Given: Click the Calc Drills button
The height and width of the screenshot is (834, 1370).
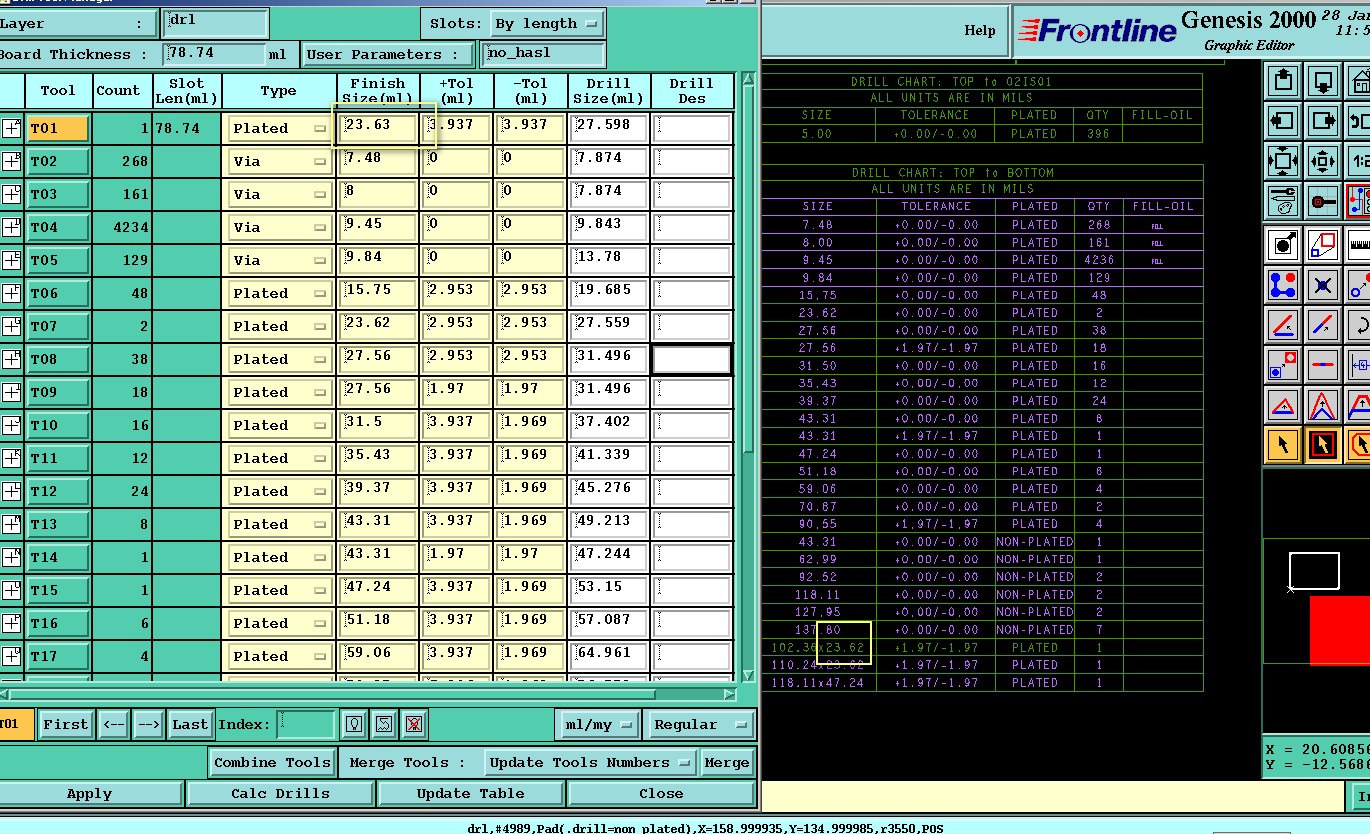Looking at the screenshot, I should pyautogui.click(x=280, y=794).
